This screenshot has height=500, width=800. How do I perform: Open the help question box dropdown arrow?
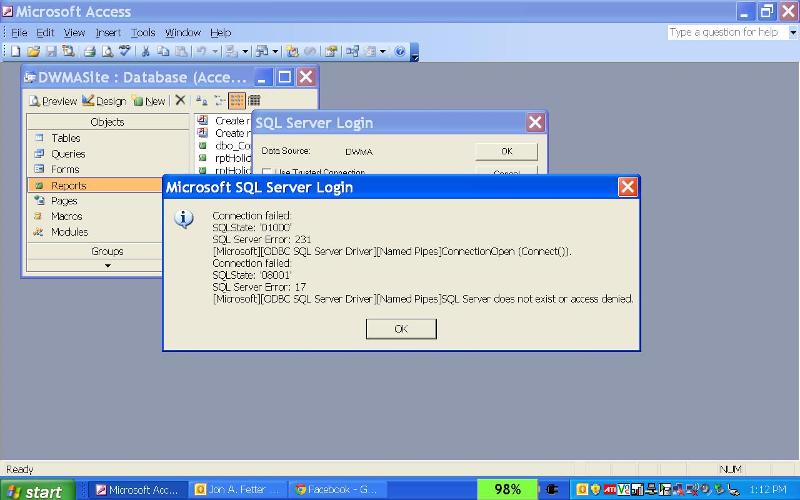click(x=793, y=32)
